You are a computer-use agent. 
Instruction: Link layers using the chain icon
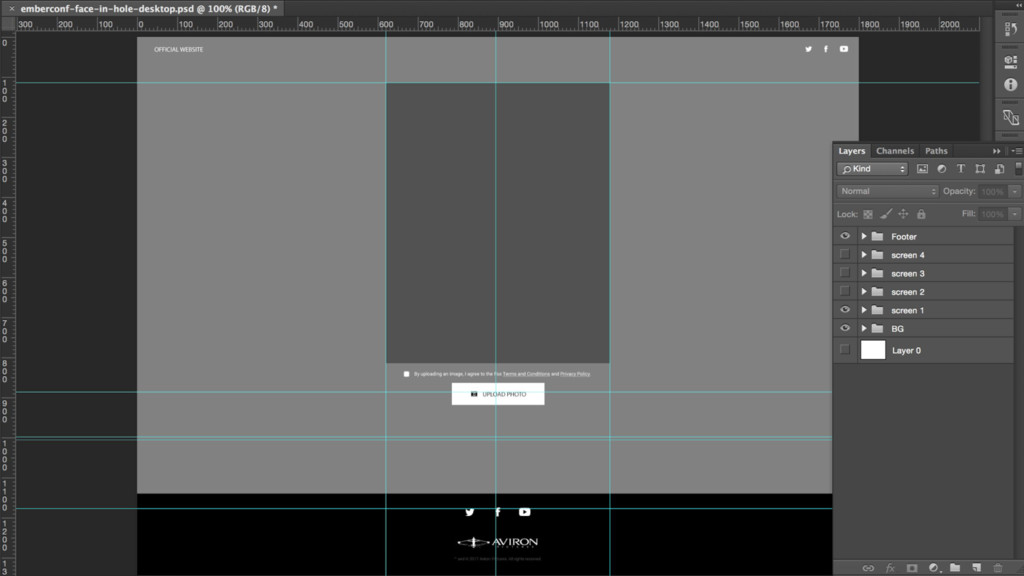click(x=868, y=568)
